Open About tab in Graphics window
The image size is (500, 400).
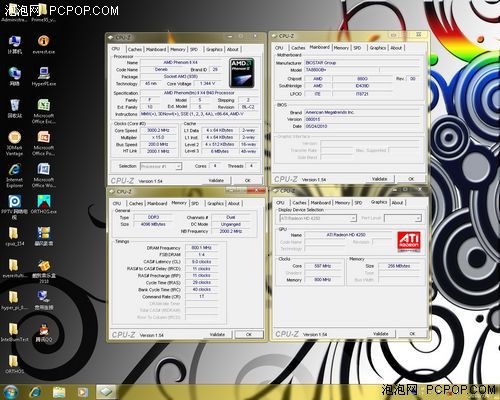[397, 203]
